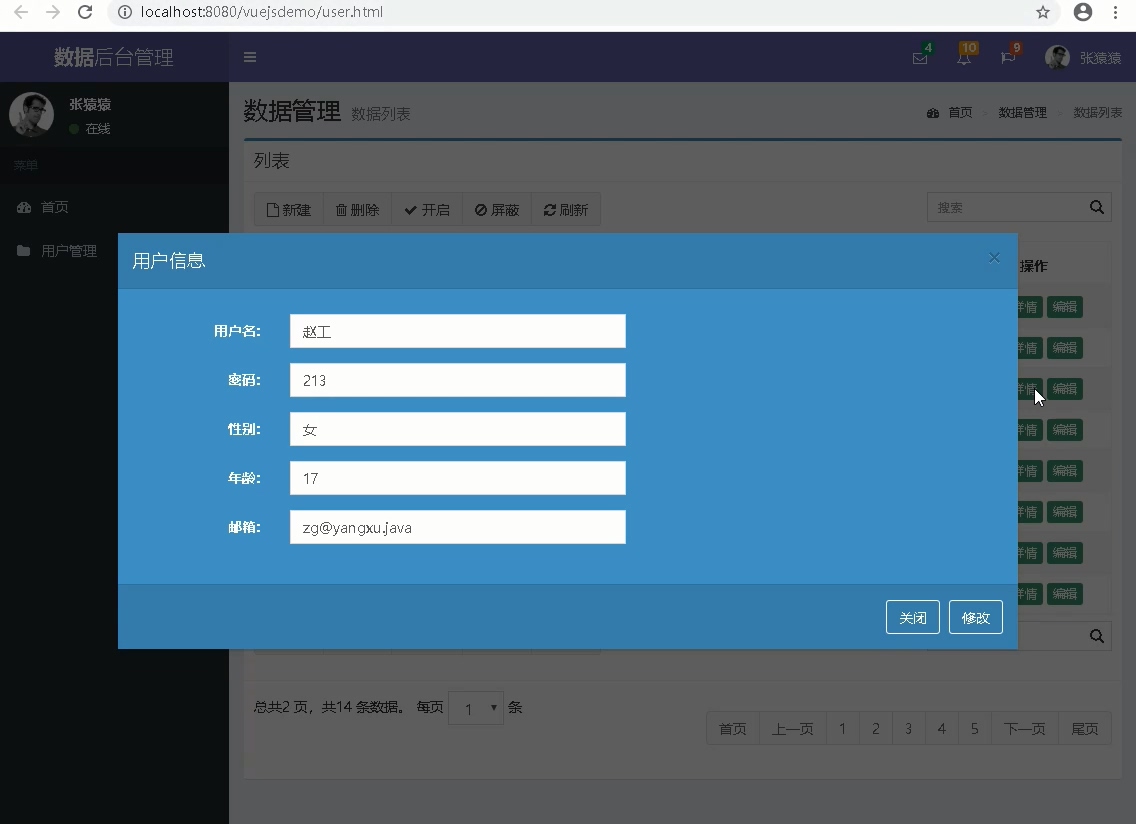Open the Chrome profile avatar icon
This screenshot has height=824, width=1136.
point(1082,12)
